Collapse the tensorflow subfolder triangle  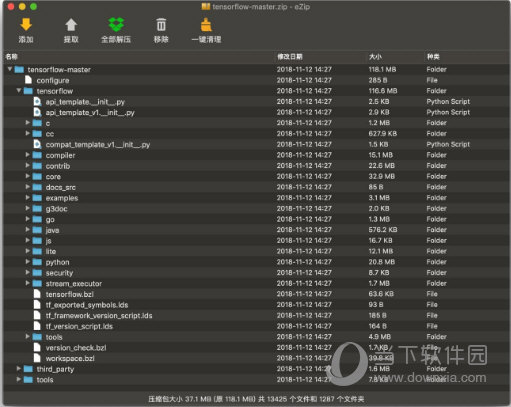(x=19, y=90)
